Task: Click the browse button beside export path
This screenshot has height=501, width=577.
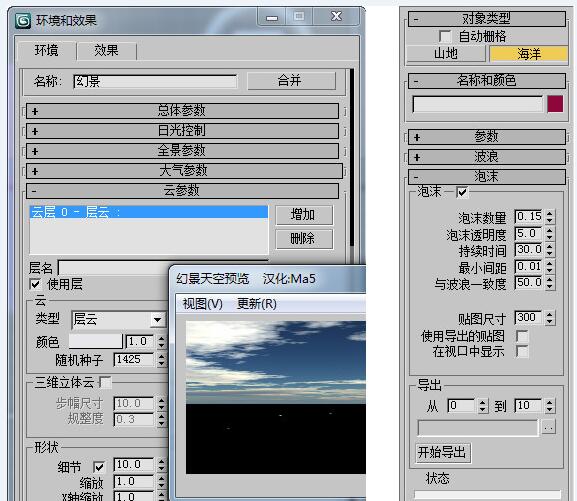Action: pos(548,428)
